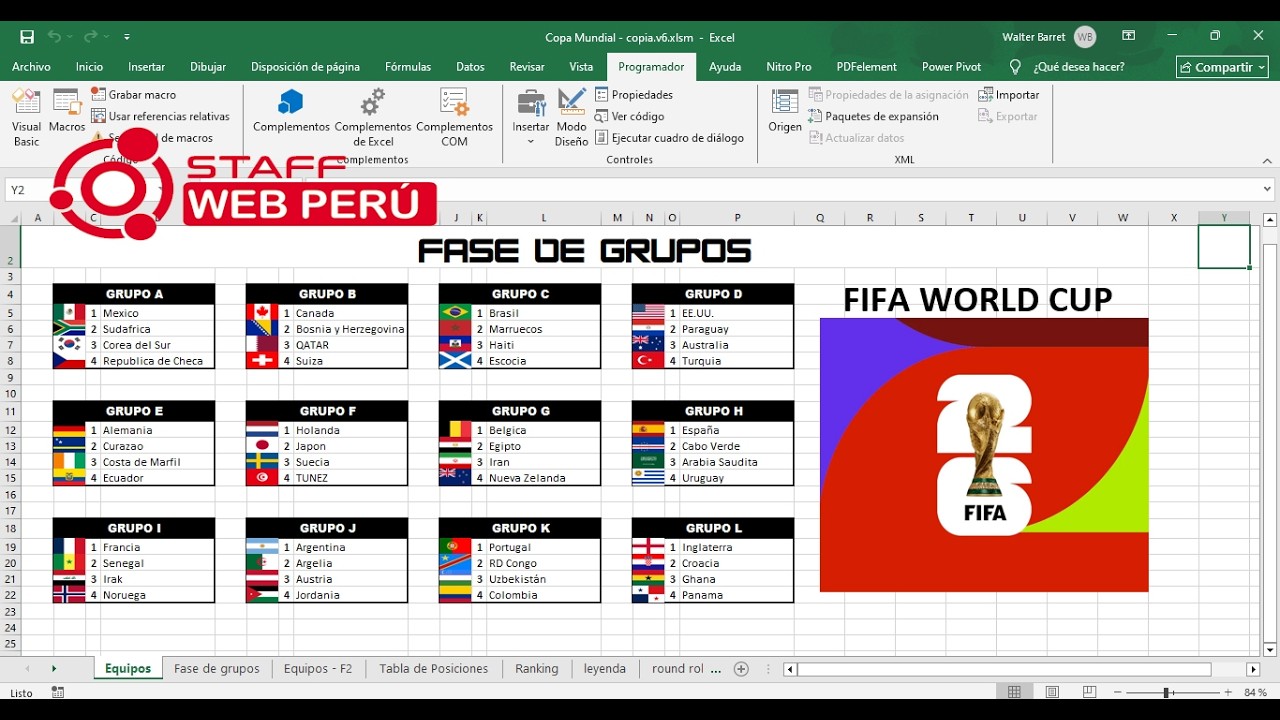
Task: Click the zoom in plus button
Action: (x=1228, y=692)
